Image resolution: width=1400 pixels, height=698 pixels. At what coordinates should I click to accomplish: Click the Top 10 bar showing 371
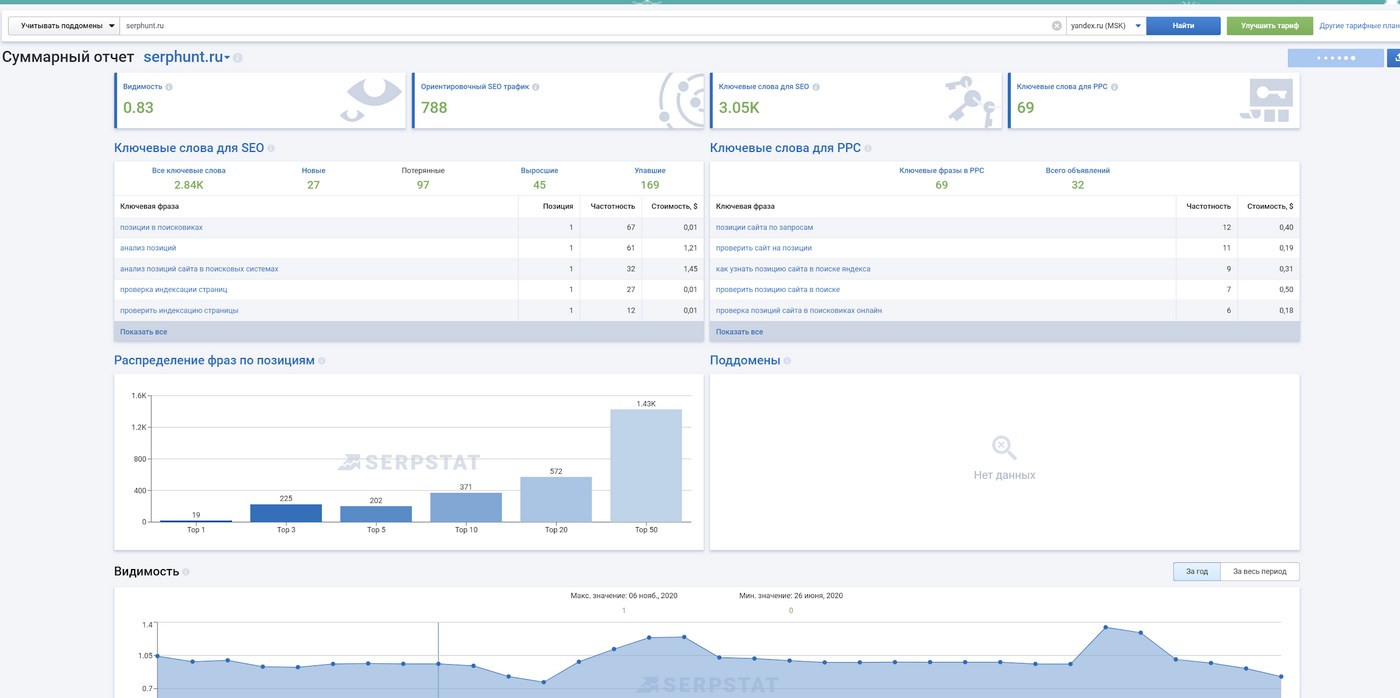click(x=466, y=507)
